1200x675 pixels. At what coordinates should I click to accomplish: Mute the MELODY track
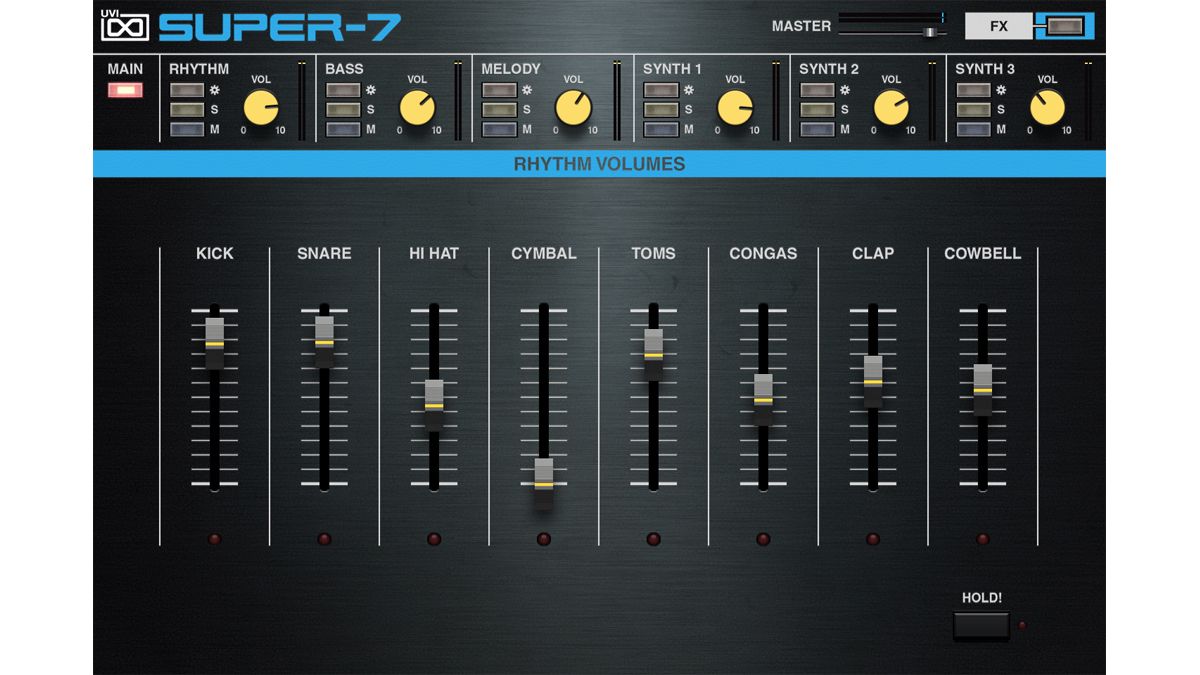499,130
